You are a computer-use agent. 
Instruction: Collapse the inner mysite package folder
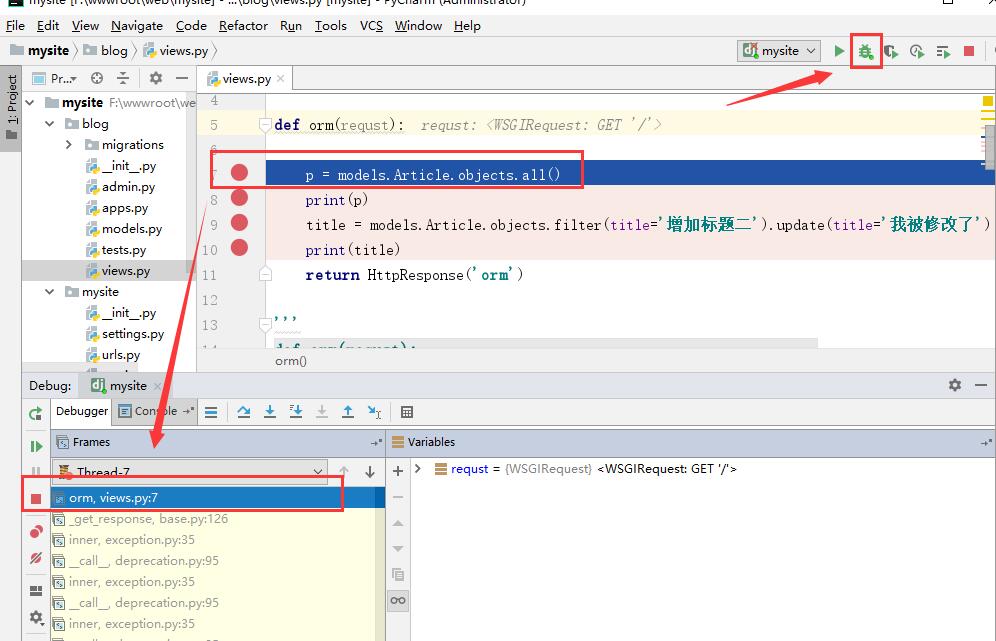(x=50, y=292)
